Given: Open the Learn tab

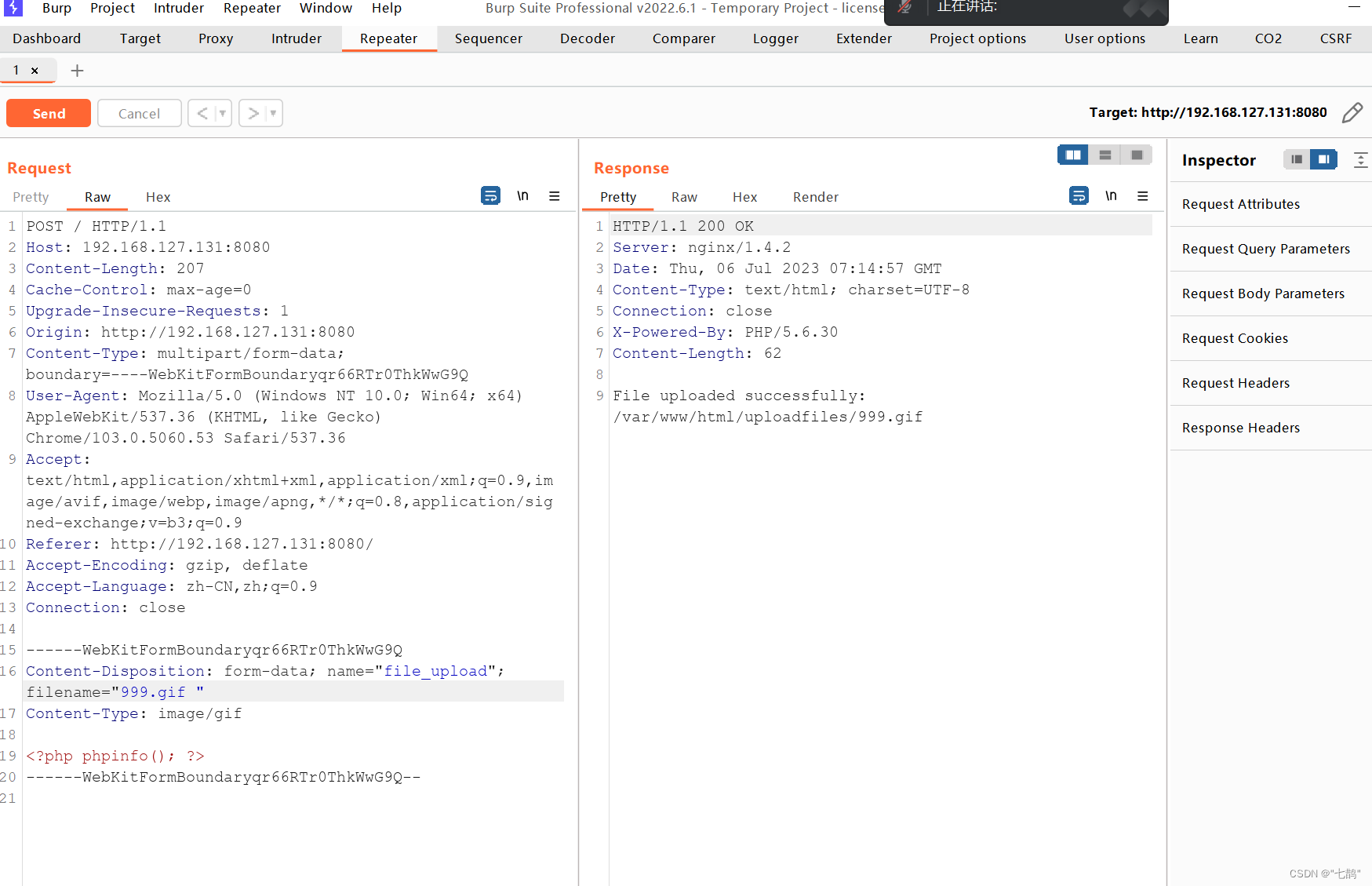Looking at the screenshot, I should 1200,38.
